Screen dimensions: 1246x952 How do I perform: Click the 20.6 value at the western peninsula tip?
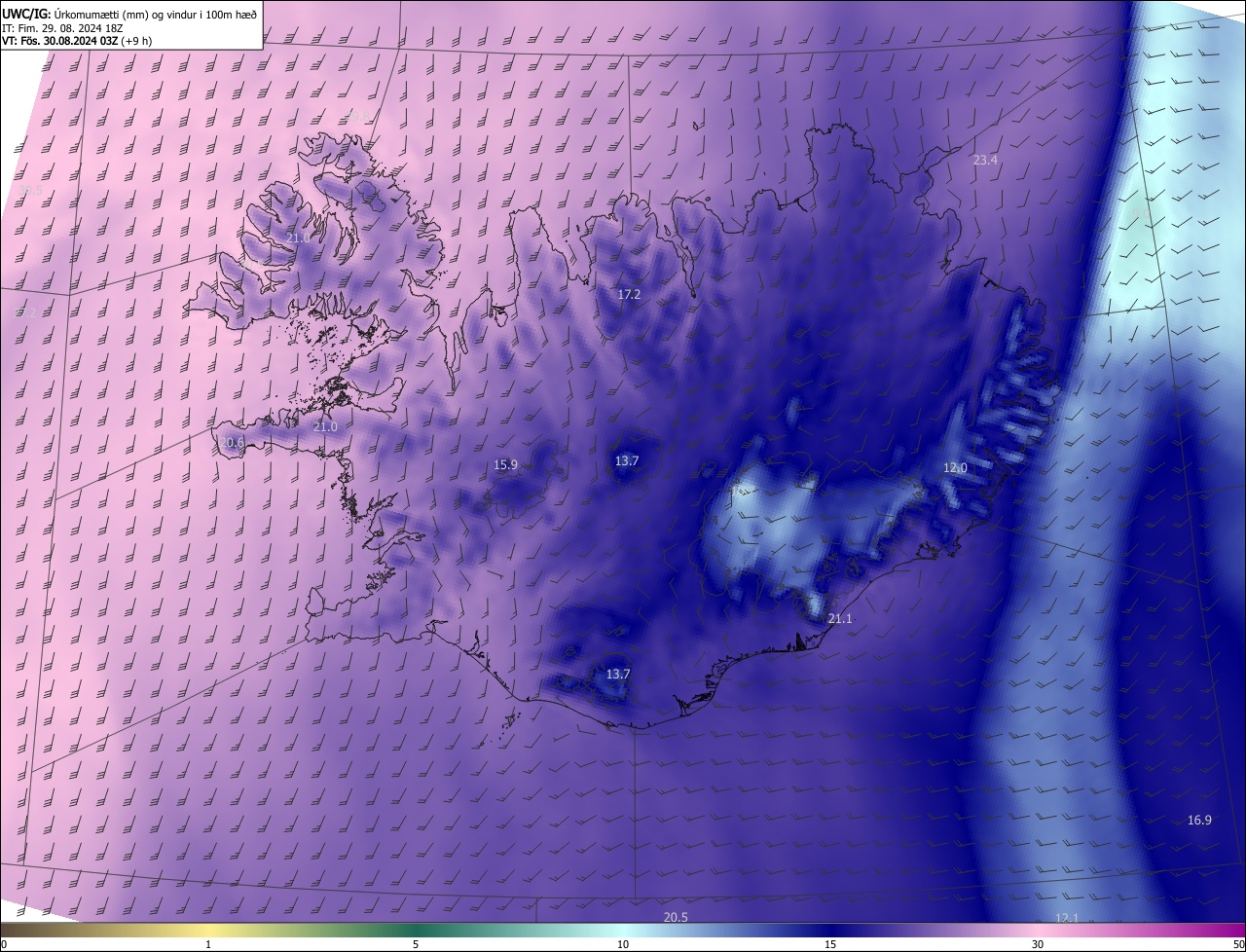[x=231, y=442]
